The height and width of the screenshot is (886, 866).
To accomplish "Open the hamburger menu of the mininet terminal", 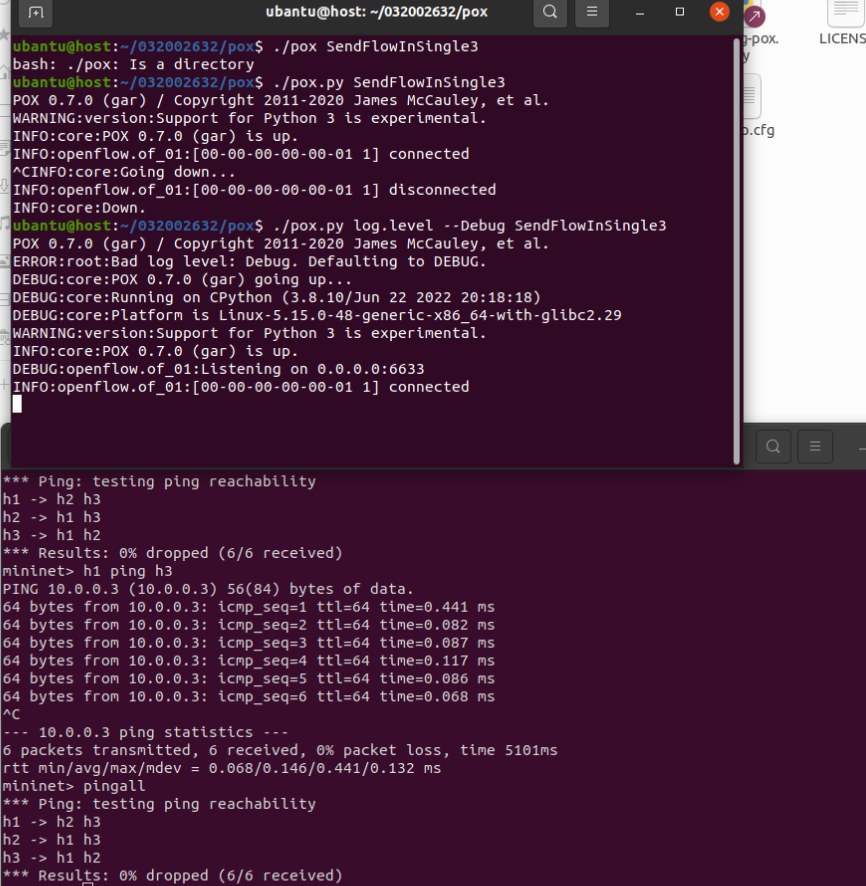I will [815, 446].
